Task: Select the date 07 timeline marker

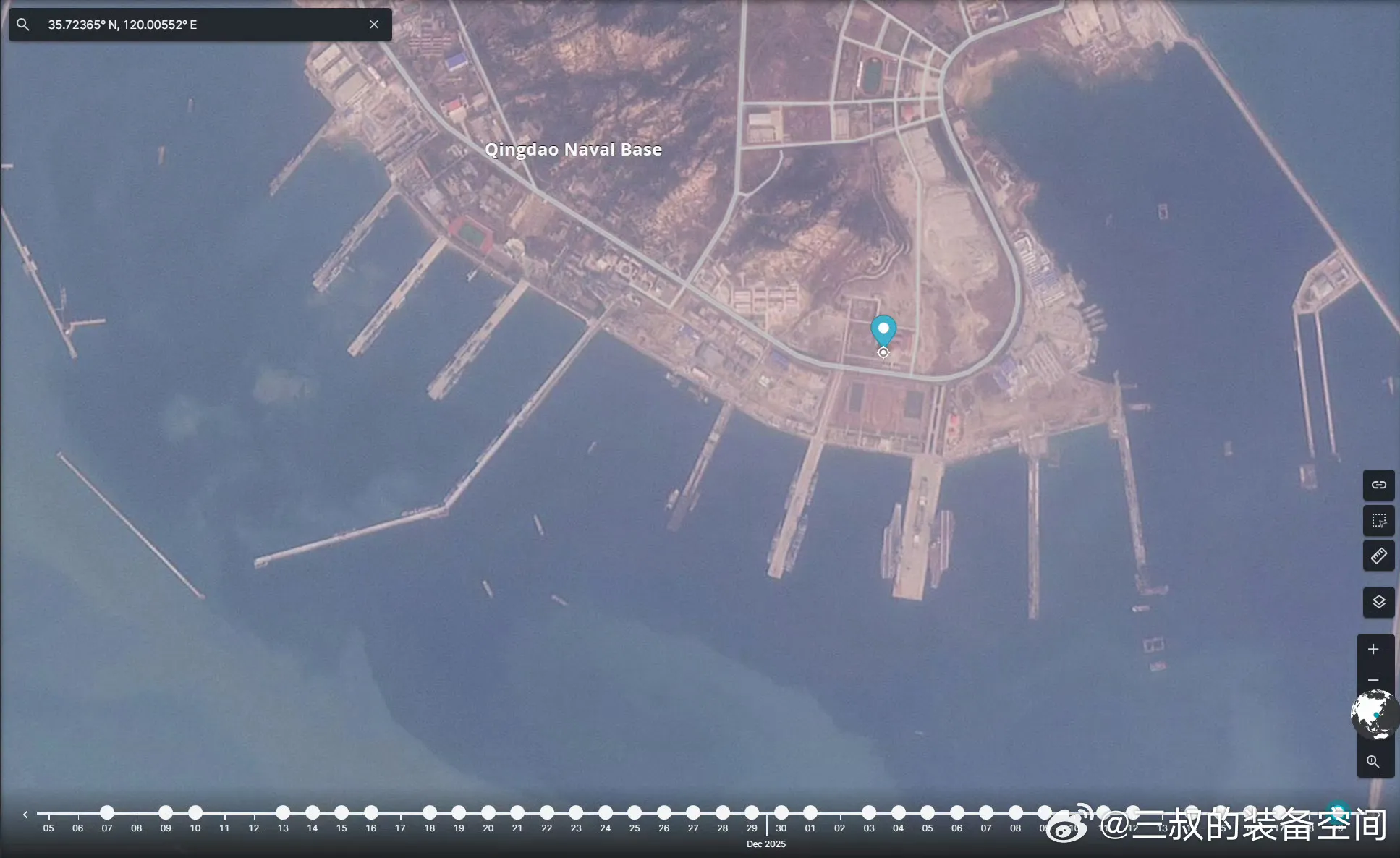Action: tap(107, 812)
